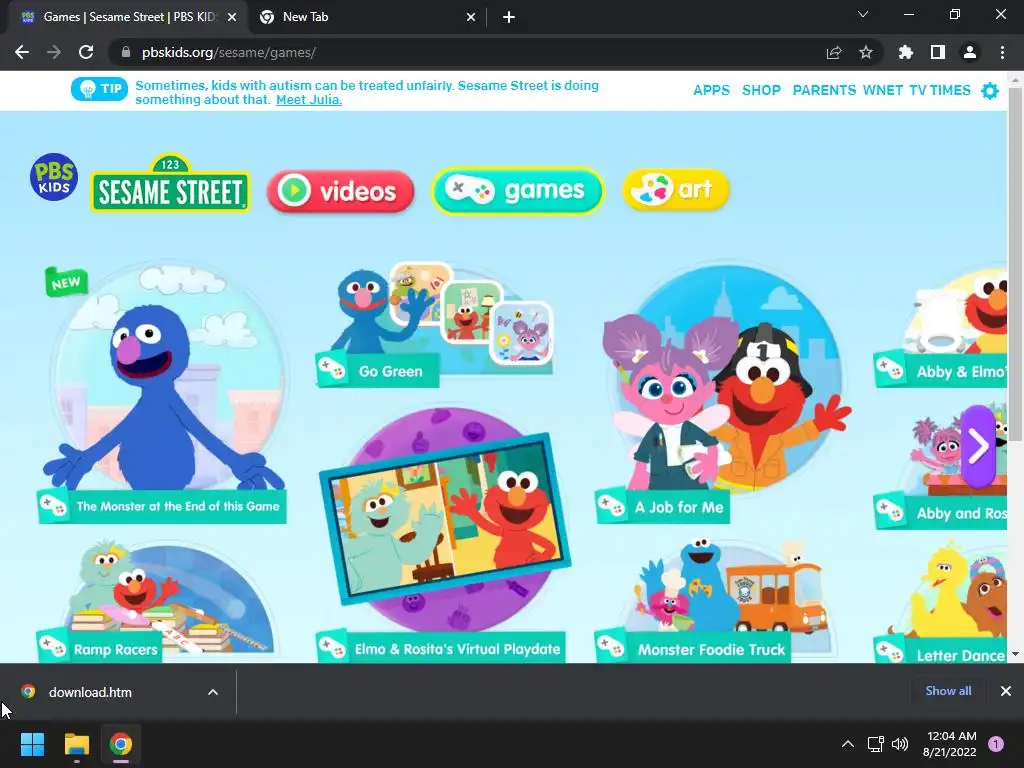Open the Abby and Rosita game label
Viewport: 1024px width, 768px height.
[940, 513]
